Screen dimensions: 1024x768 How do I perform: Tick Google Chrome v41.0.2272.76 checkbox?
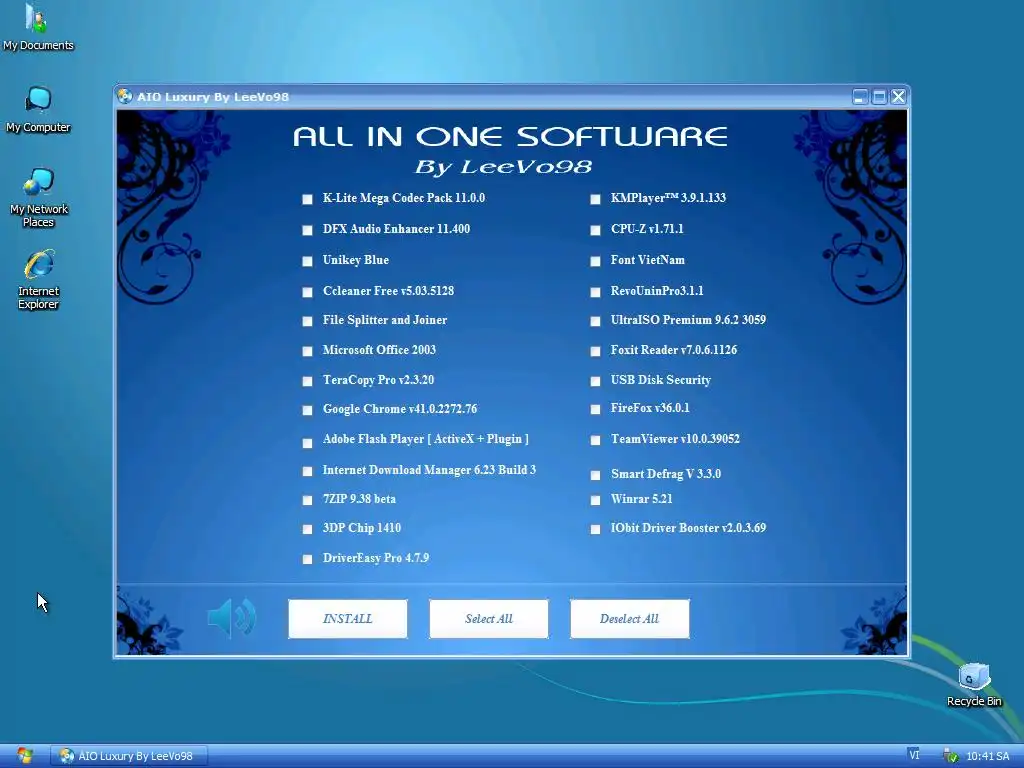(308, 410)
